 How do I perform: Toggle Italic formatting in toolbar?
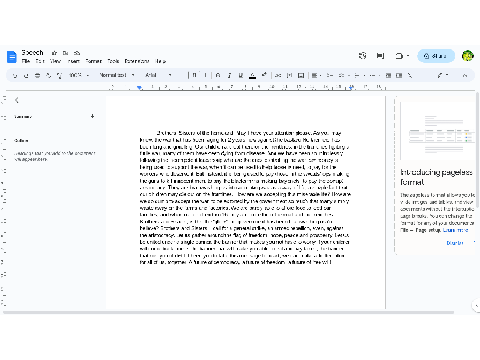point(229,75)
